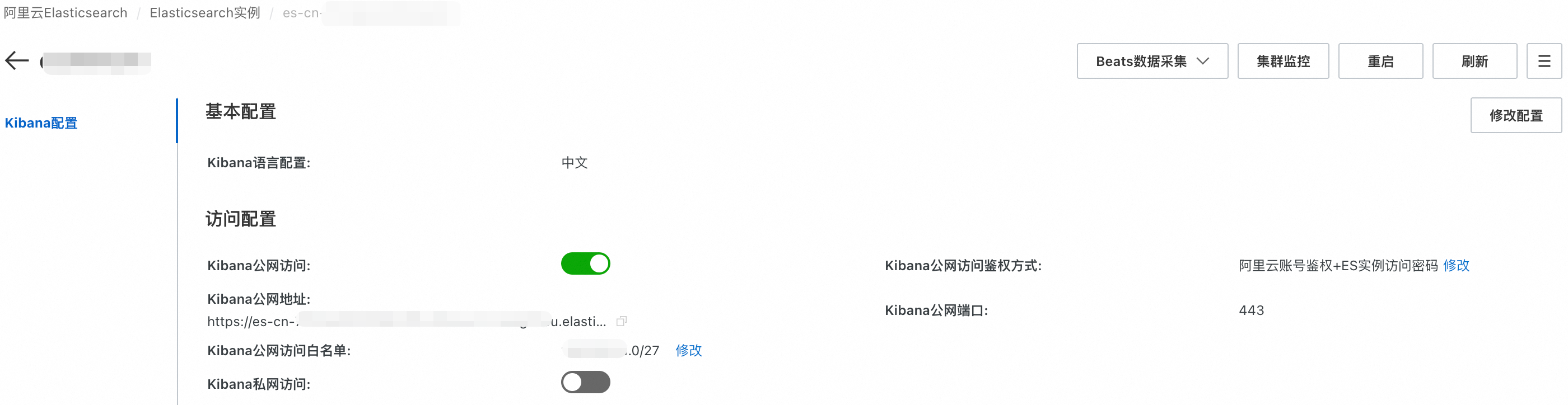Screen dimensions: 1568x405
Task: Click the 刷新 button
Action: [x=1474, y=61]
